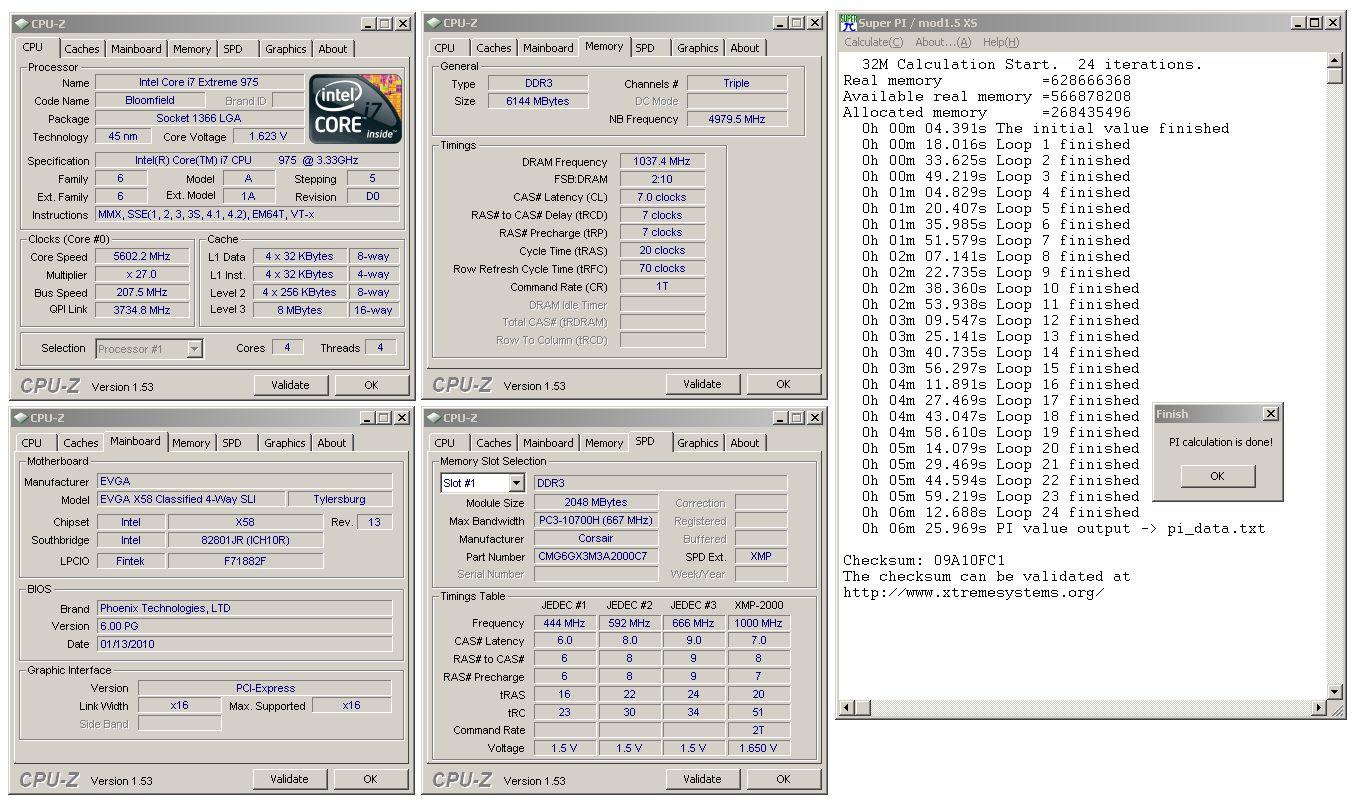
Task: Open Graphics tab in CPU-Z Memory window
Action: (697, 48)
